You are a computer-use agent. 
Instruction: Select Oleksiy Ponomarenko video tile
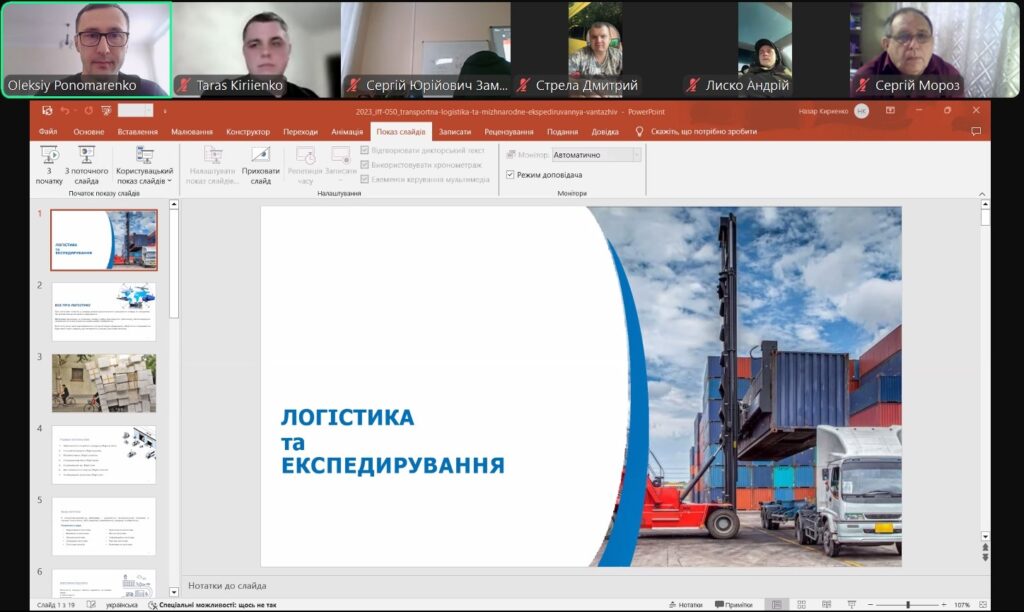click(x=86, y=50)
